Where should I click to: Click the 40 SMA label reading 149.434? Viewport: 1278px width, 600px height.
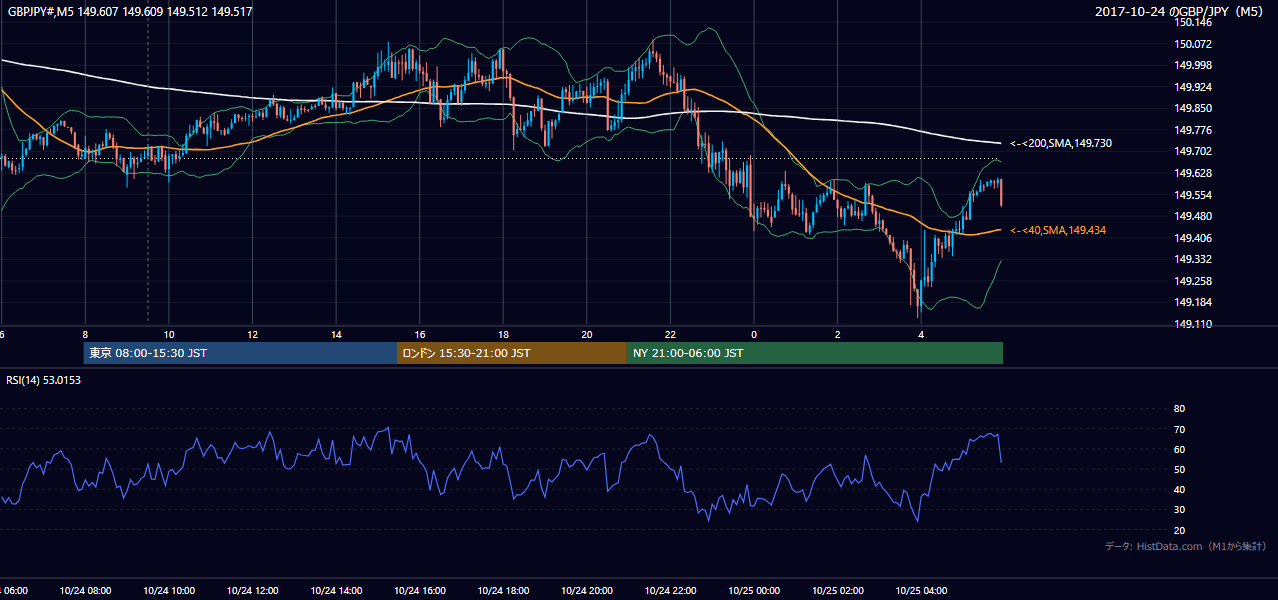pyautogui.click(x=1058, y=231)
